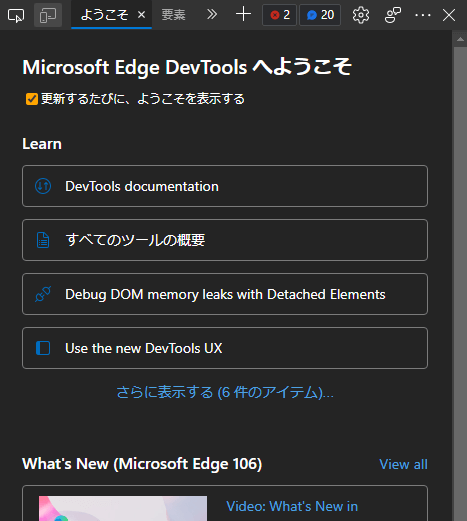This screenshot has height=521, width=467.
Task: Click the blue issues count badge
Action: click(x=320, y=15)
